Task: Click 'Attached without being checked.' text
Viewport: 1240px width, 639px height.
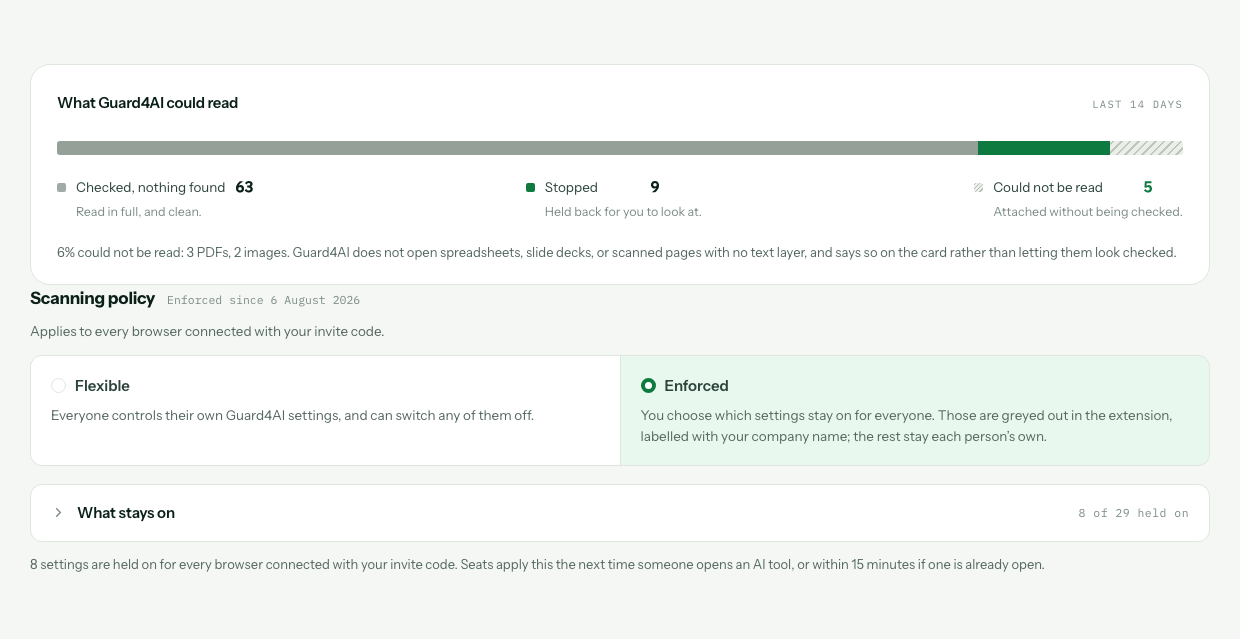Action: (x=1088, y=212)
